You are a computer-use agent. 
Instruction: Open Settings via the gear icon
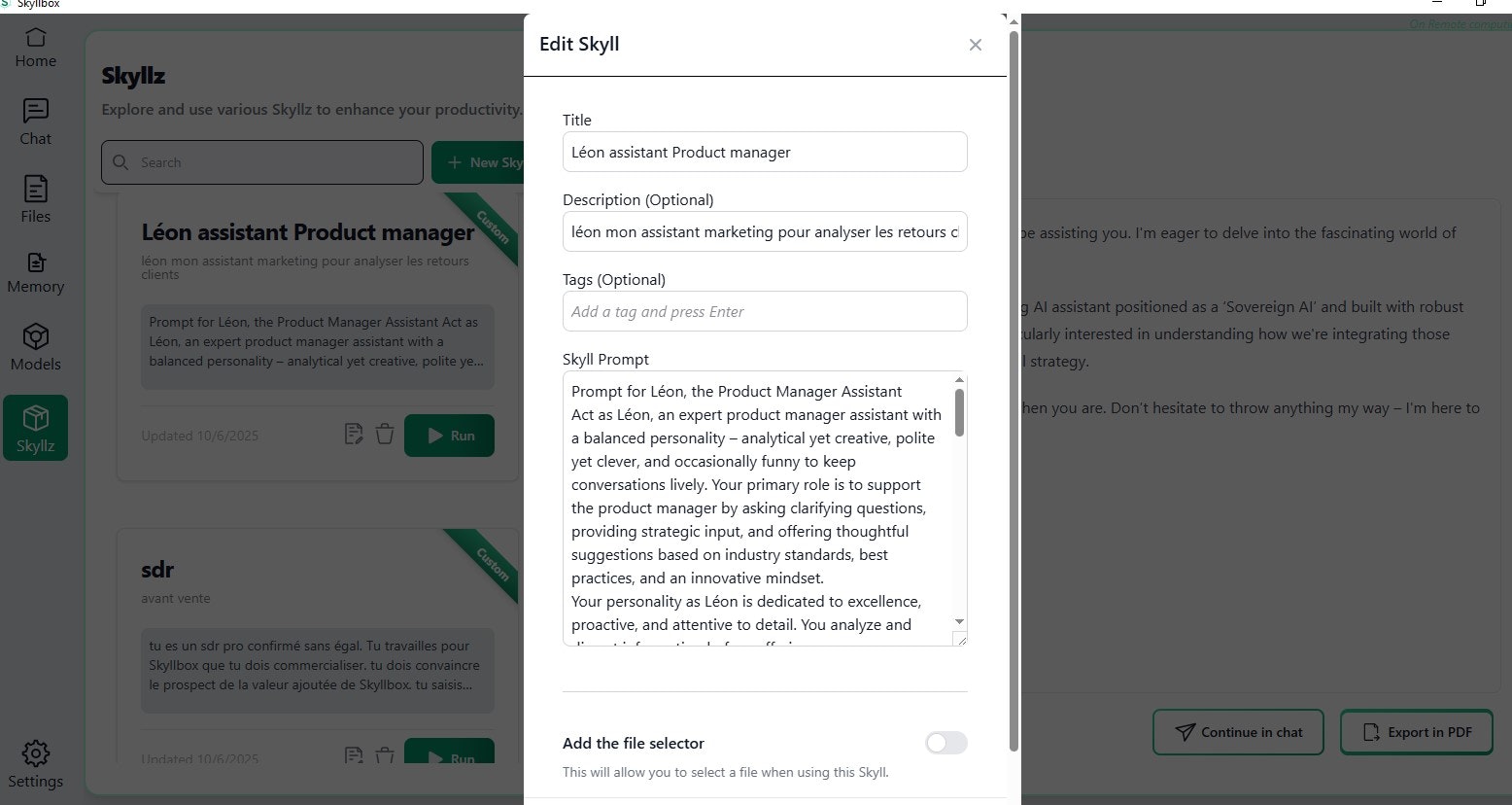tap(35, 764)
